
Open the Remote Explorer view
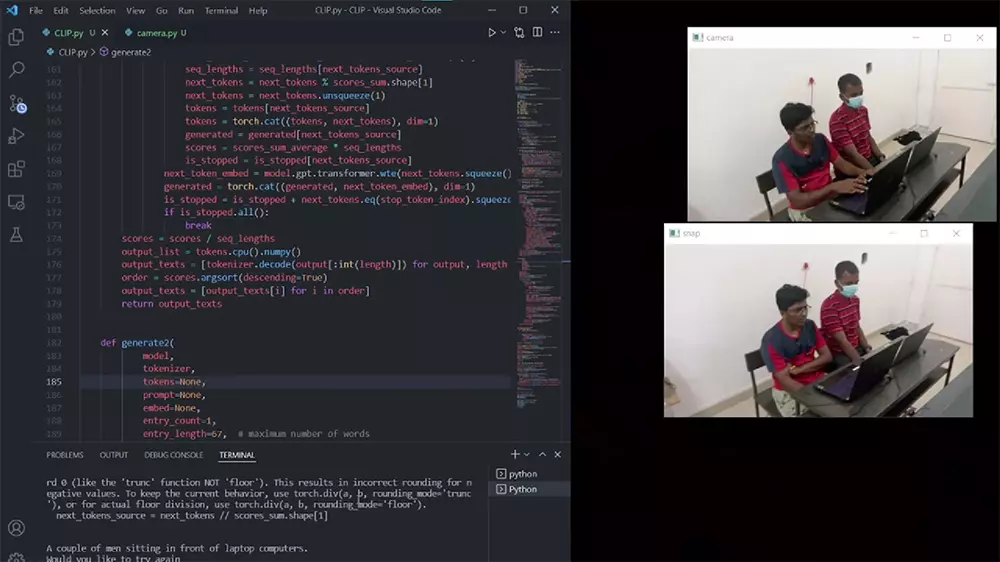16,202
